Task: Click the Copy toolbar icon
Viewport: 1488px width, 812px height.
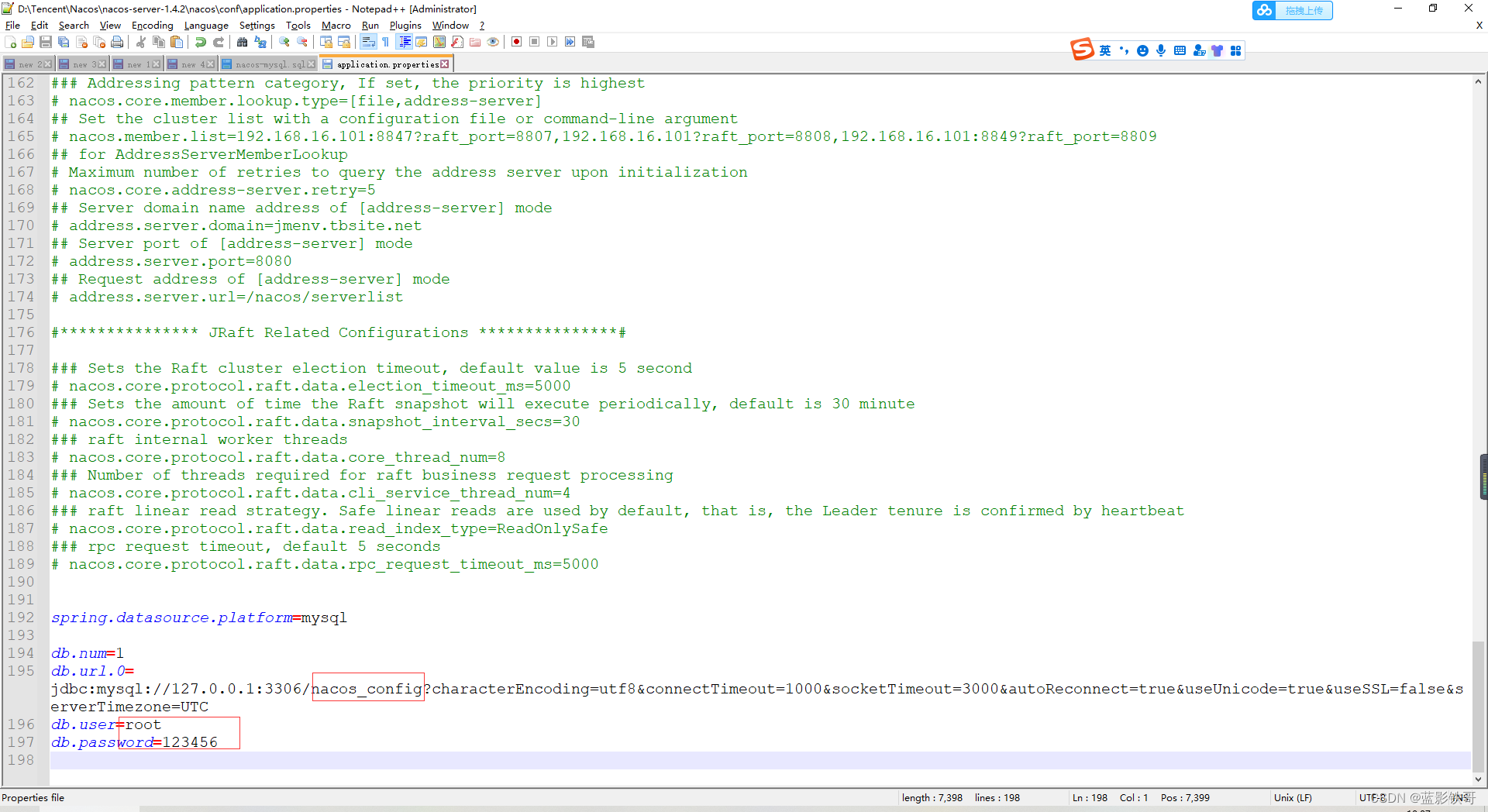Action: coord(159,42)
